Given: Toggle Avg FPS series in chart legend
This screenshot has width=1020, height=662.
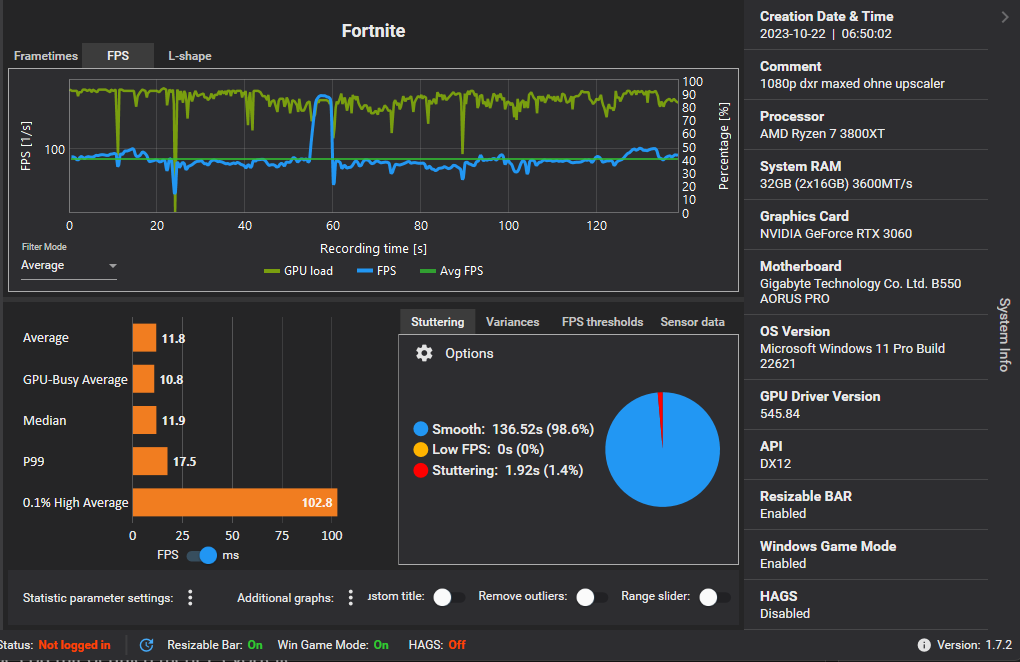Looking at the screenshot, I should [452, 271].
